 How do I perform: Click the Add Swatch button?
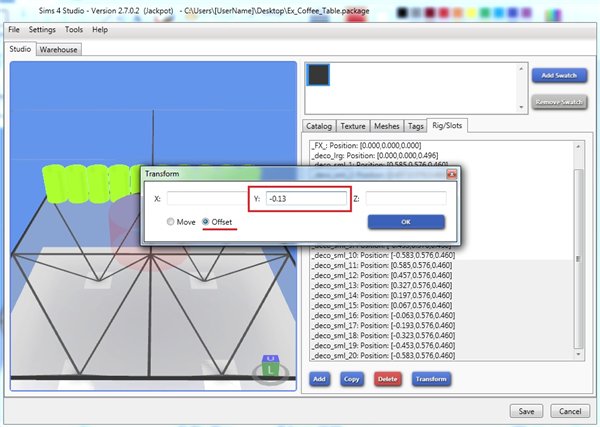pyautogui.click(x=558, y=75)
